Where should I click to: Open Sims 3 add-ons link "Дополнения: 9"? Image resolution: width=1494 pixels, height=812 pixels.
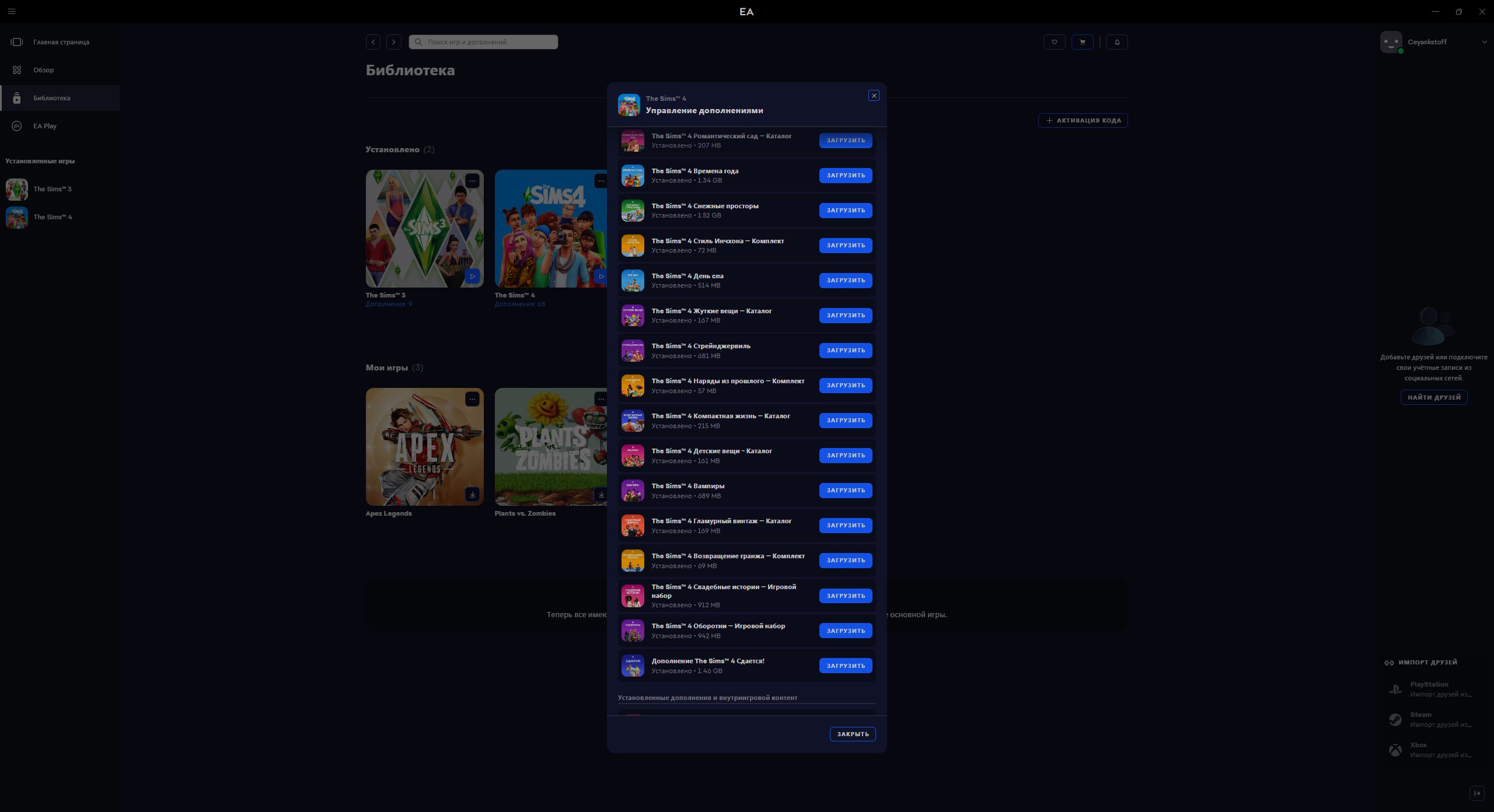pos(389,304)
